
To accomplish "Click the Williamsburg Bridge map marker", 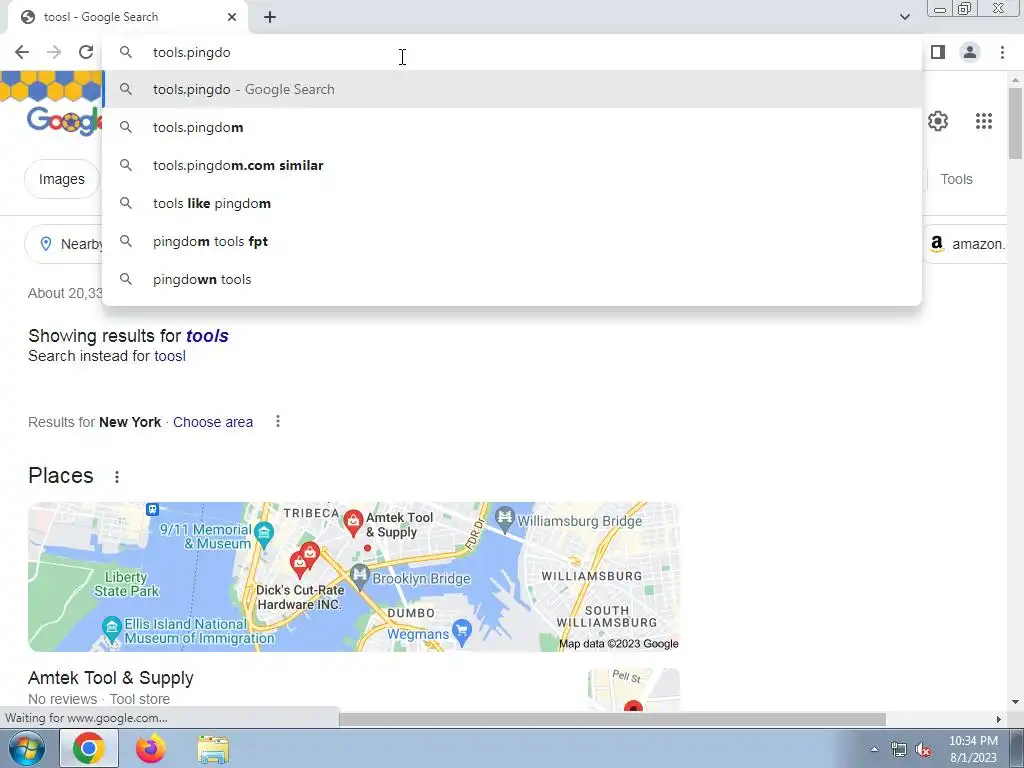I will click(504, 518).
